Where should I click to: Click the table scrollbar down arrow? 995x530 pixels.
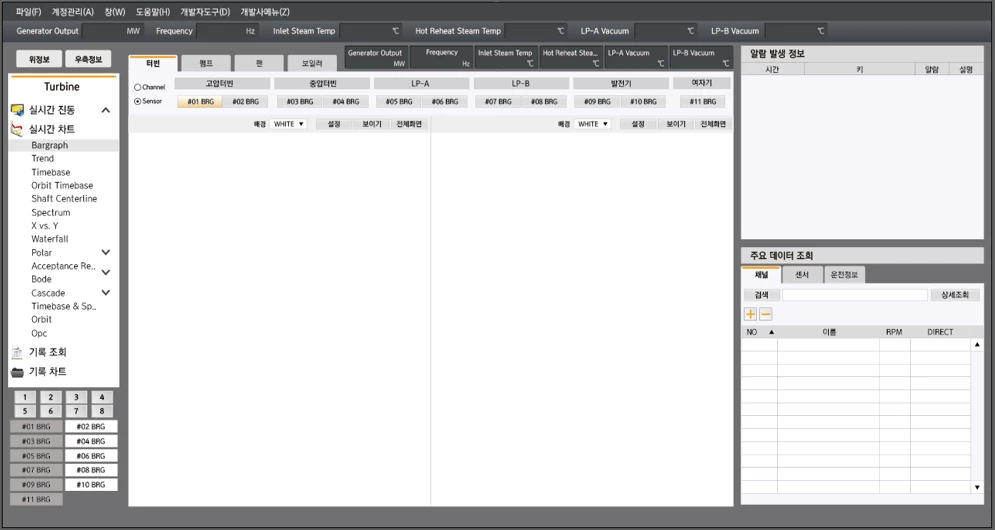coord(977,487)
